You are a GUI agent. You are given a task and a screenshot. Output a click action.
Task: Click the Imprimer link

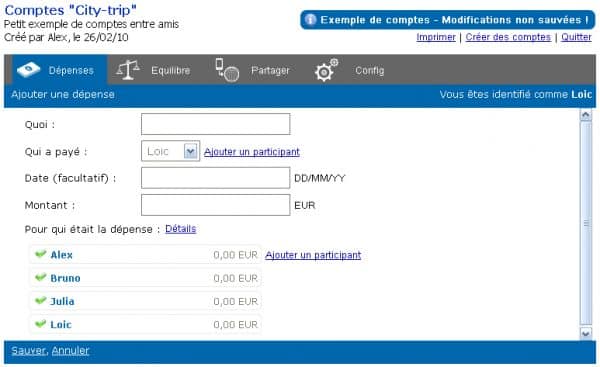tap(436, 37)
